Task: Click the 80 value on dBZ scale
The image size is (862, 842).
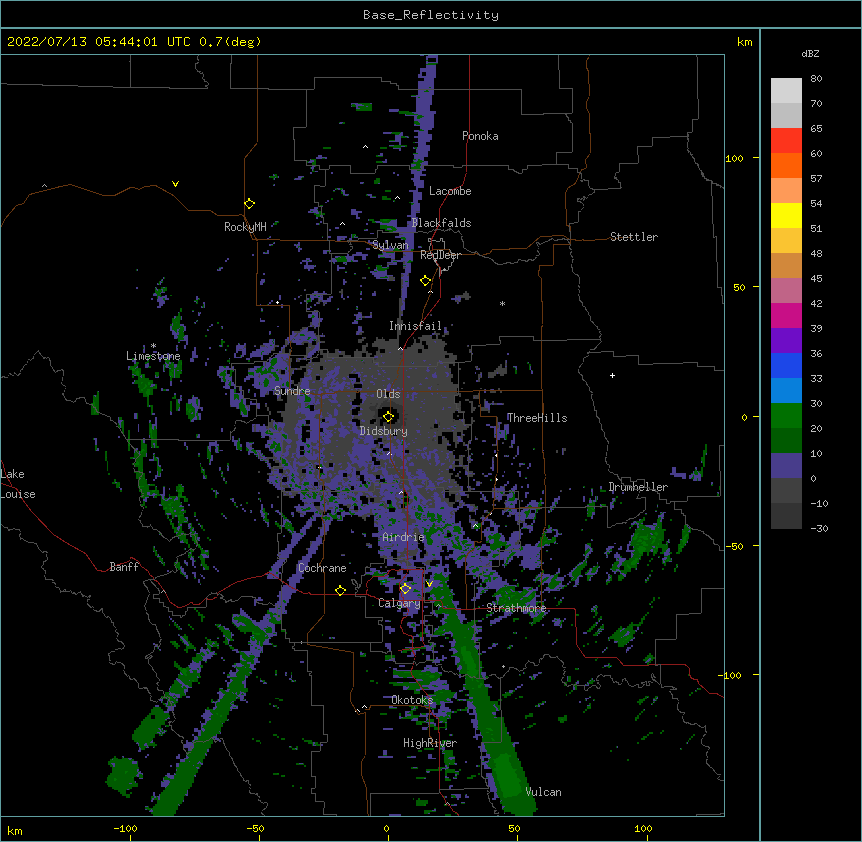Action: (816, 79)
